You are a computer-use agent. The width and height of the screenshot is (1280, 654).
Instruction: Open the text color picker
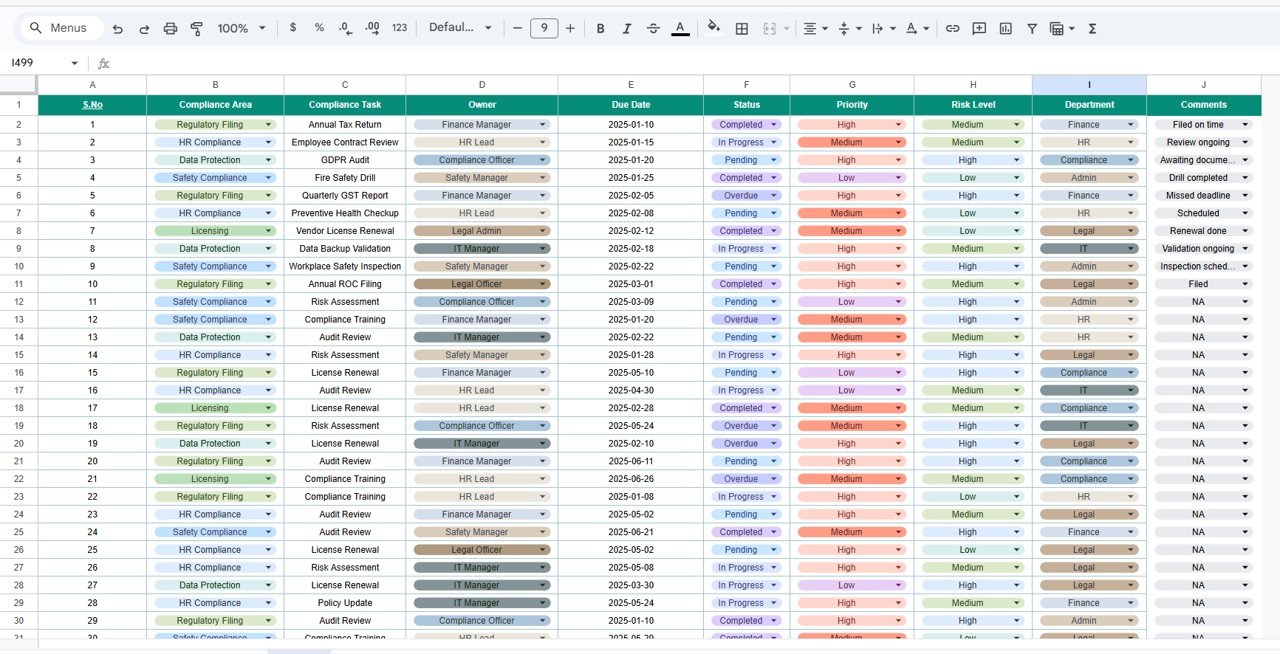pos(680,28)
